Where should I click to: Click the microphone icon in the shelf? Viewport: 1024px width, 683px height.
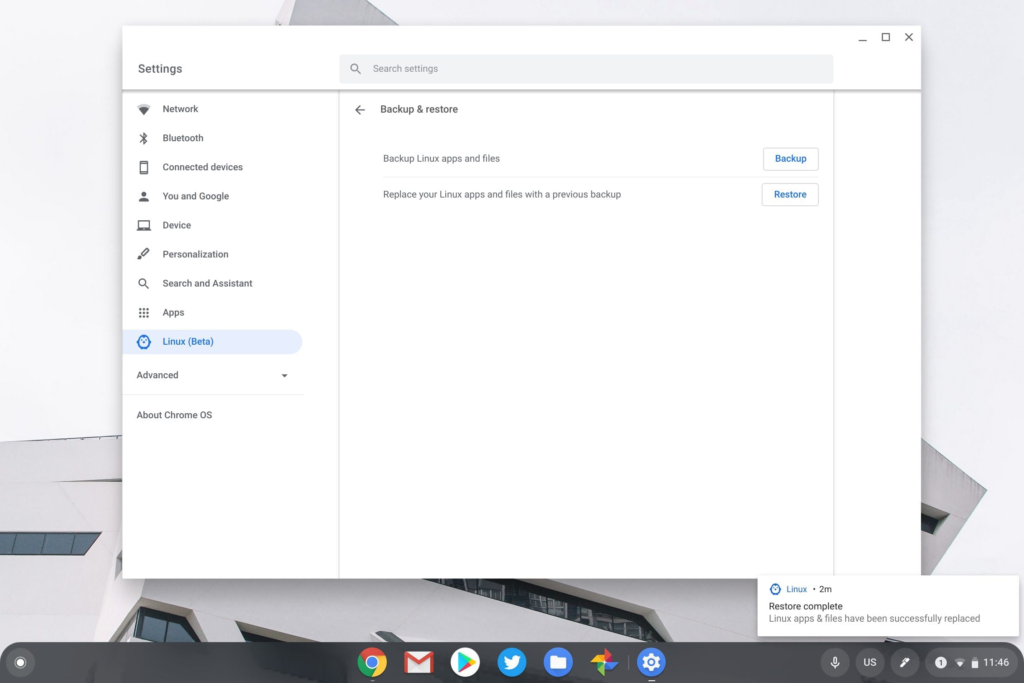tap(835, 663)
